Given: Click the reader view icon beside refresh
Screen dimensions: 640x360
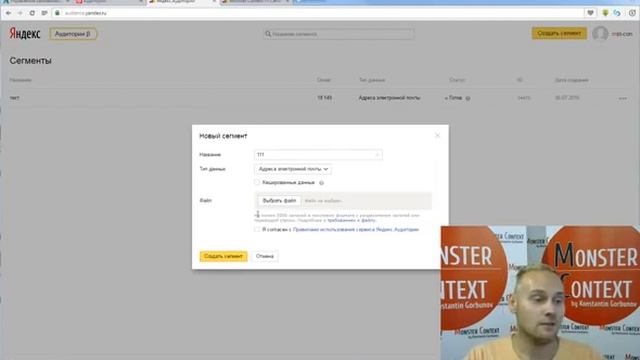Looking at the screenshot, I should (x=44, y=13).
